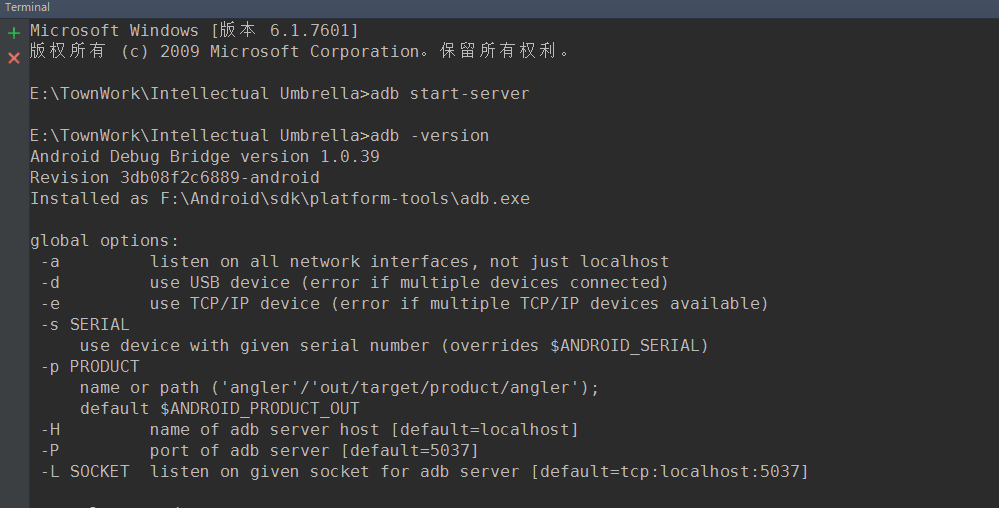Click the 'Installed as' adb.exe path line

click(x=279, y=199)
